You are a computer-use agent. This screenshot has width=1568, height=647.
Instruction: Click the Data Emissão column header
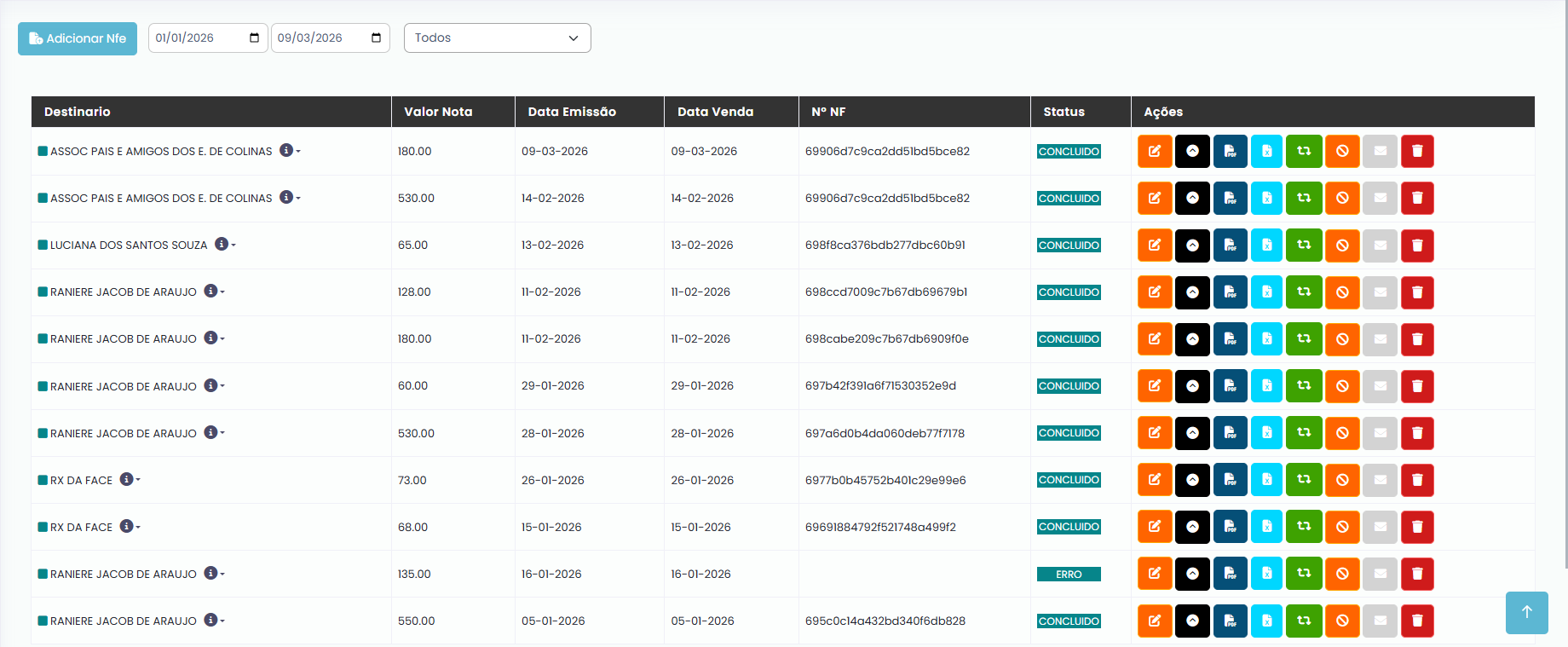(571, 112)
